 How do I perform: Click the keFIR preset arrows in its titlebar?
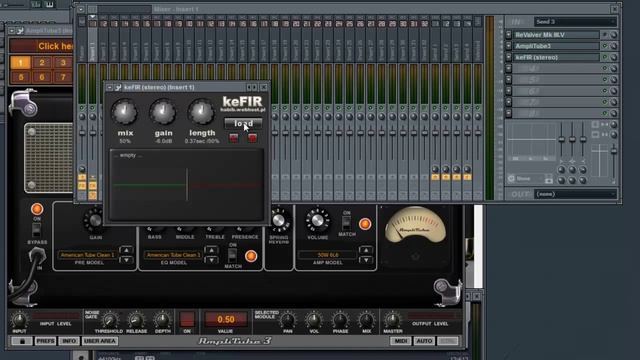252,87
